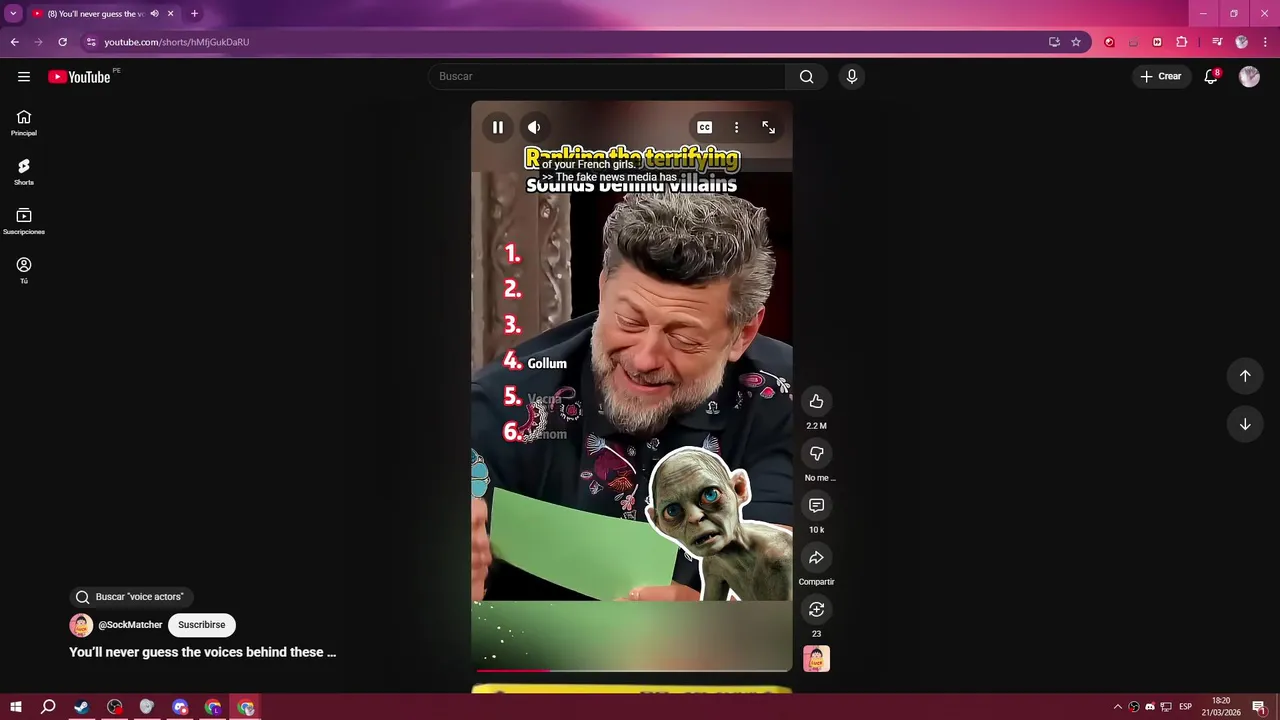Bookmark this page with the star icon
Viewport: 1280px width, 720px height.
[x=1076, y=42]
